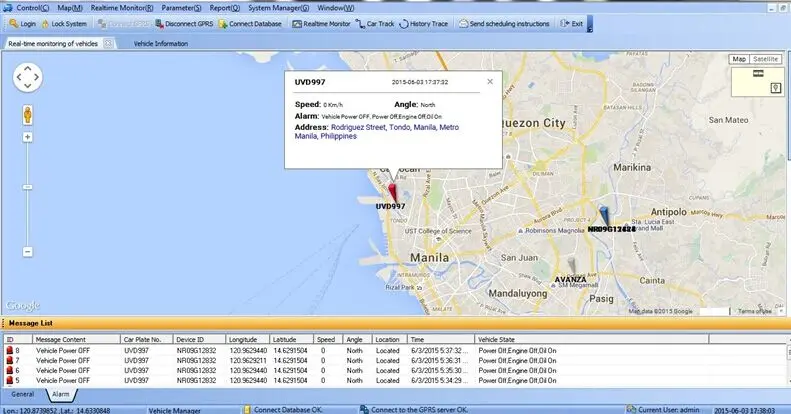Click the Exit toolbar button
The width and height of the screenshot is (791, 414).
pos(573,23)
